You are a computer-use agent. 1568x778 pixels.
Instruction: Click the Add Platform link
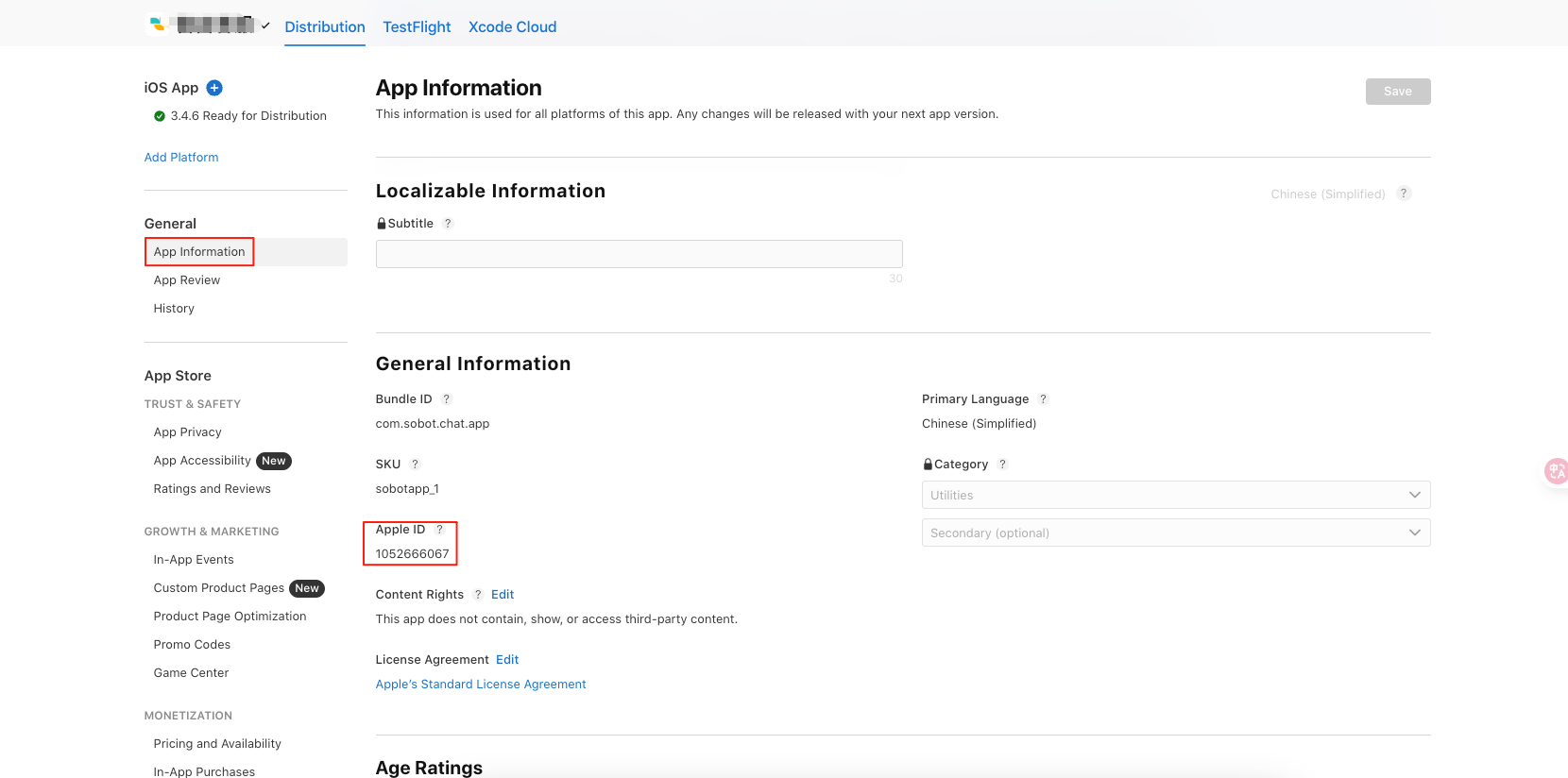click(181, 158)
